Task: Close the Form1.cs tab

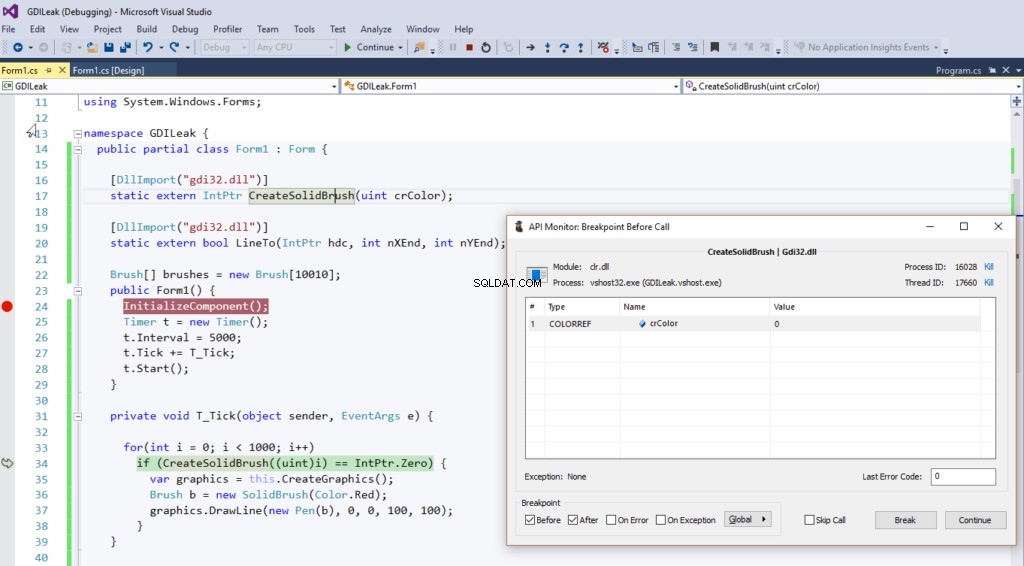Action: click(63, 70)
